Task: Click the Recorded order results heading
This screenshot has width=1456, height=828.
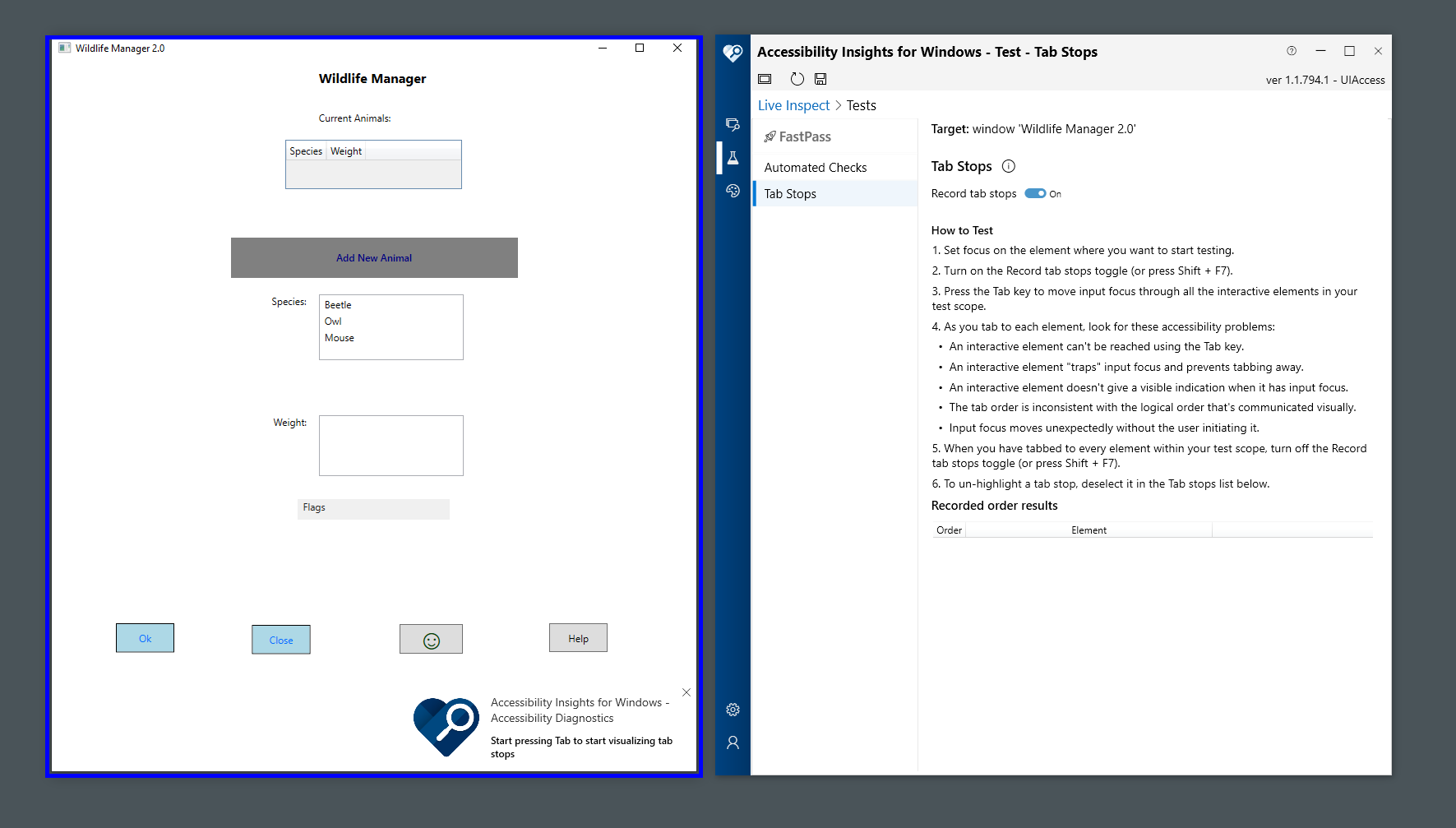Action: [x=994, y=506]
